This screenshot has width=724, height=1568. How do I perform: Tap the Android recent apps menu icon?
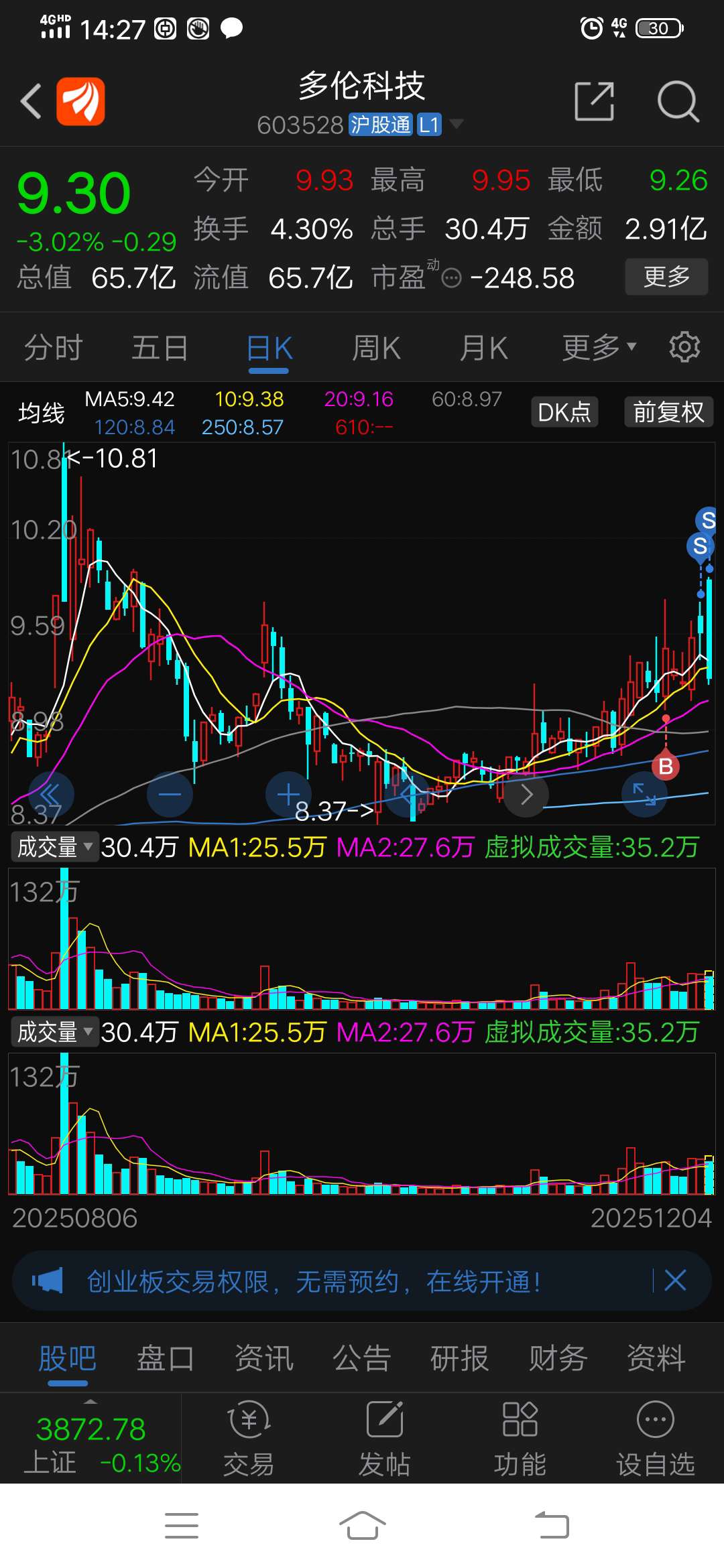(x=182, y=1526)
